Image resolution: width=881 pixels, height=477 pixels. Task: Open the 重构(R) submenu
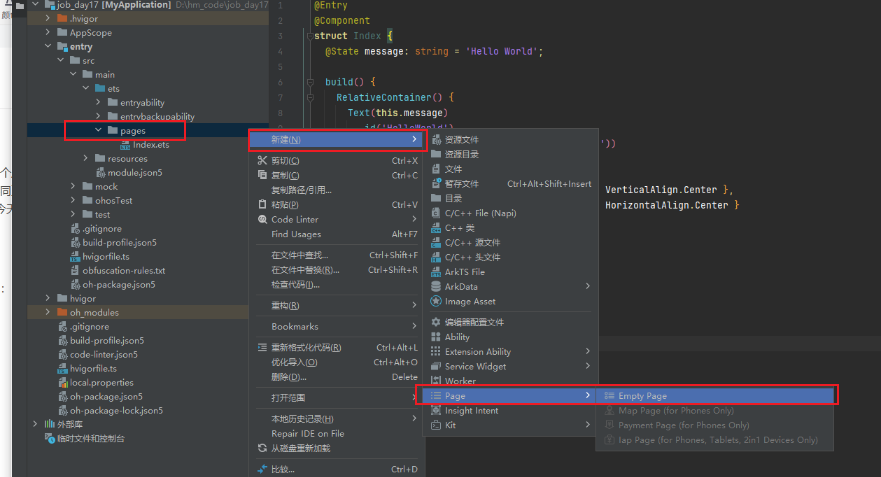tap(337, 306)
